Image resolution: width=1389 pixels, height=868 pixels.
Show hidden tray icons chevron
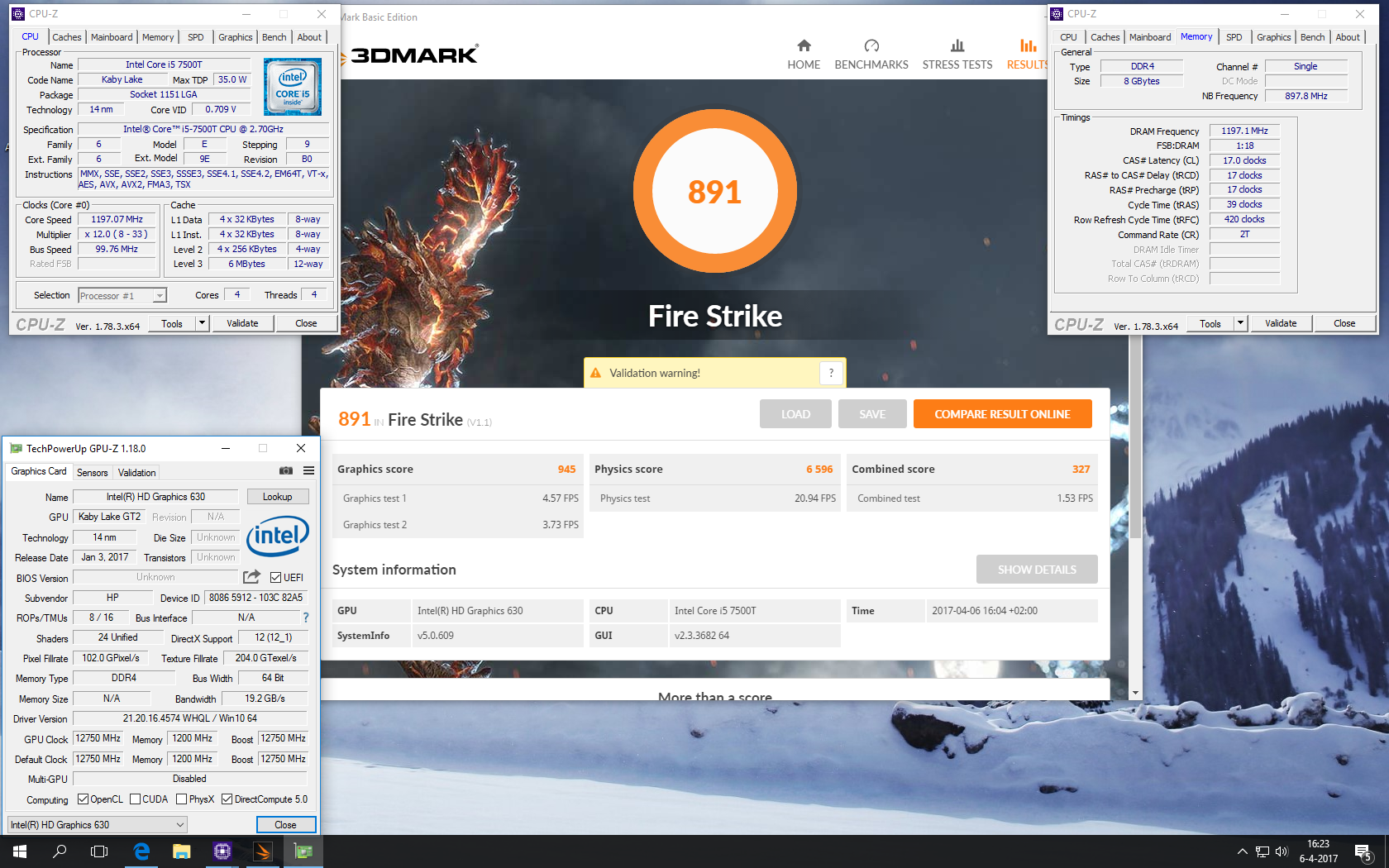(x=1242, y=851)
